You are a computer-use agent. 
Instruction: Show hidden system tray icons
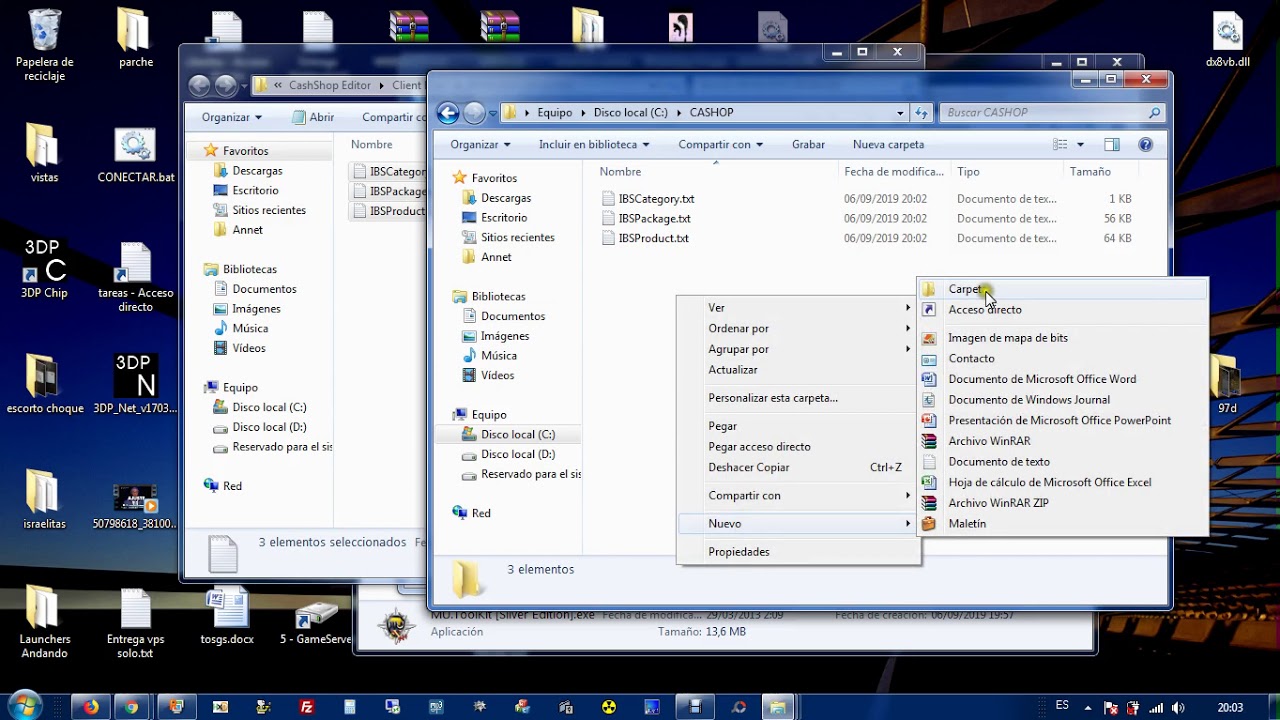1086,707
